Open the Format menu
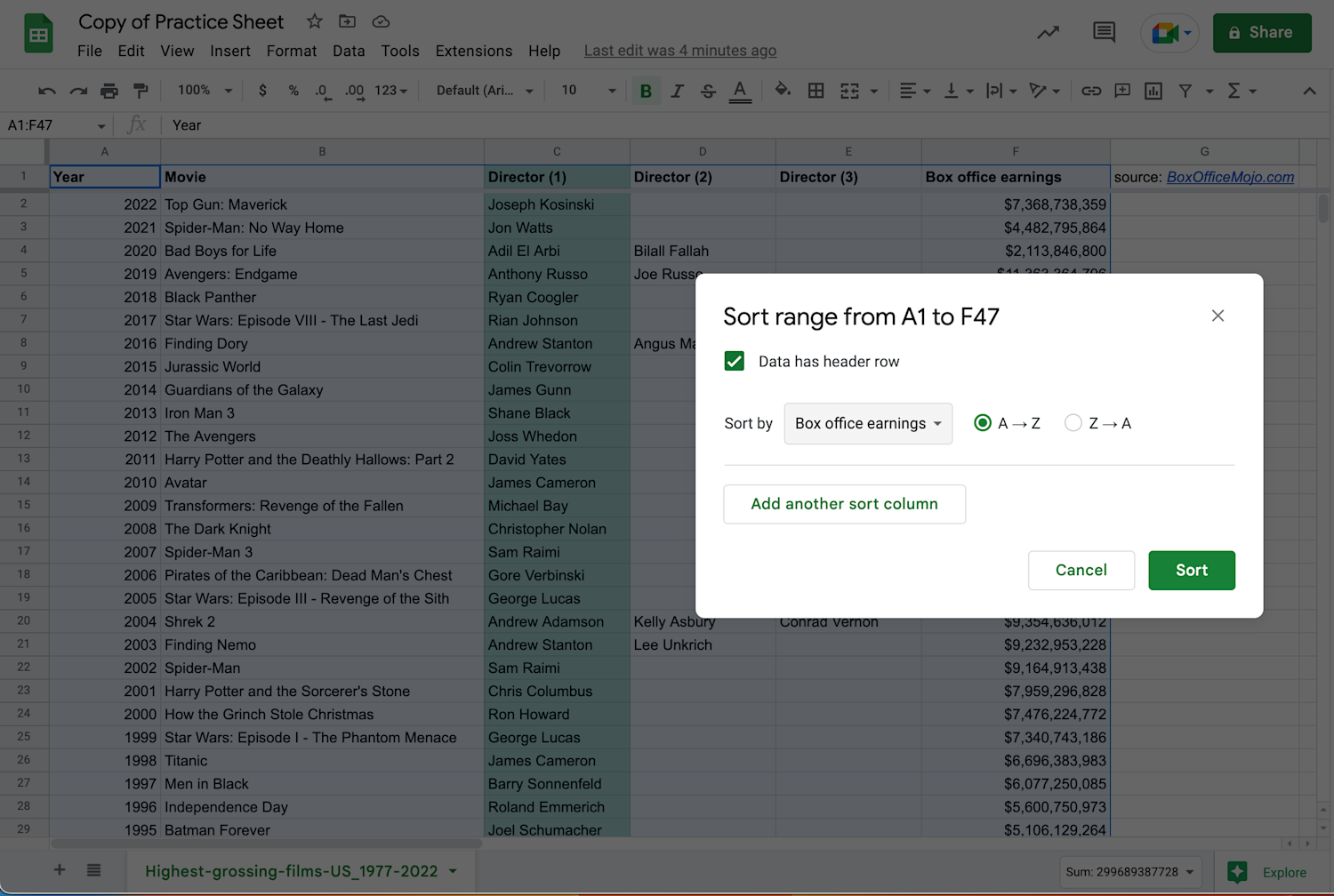The width and height of the screenshot is (1334, 896). [292, 51]
